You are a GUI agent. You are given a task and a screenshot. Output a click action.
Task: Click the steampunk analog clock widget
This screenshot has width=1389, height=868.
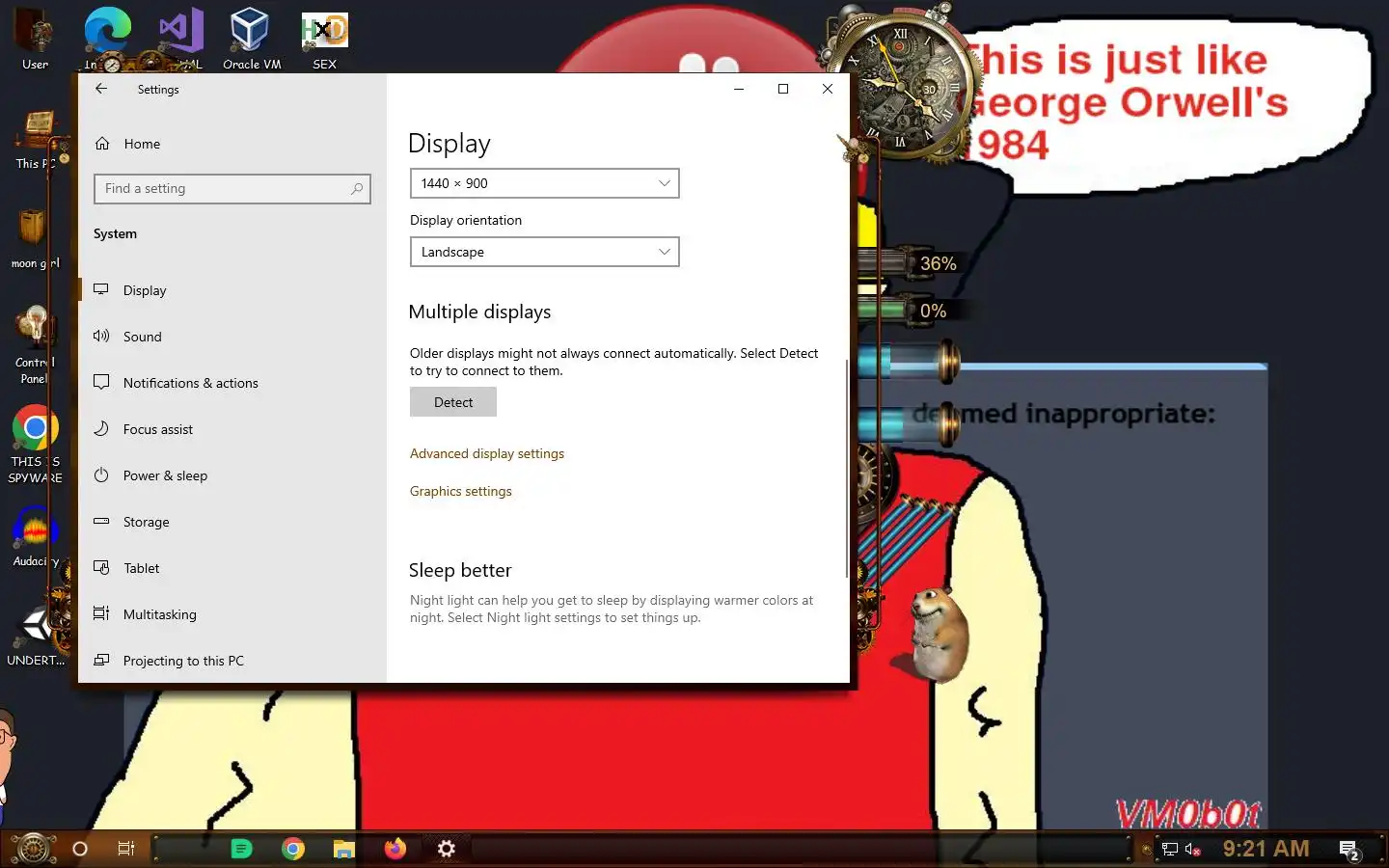coord(899,87)
